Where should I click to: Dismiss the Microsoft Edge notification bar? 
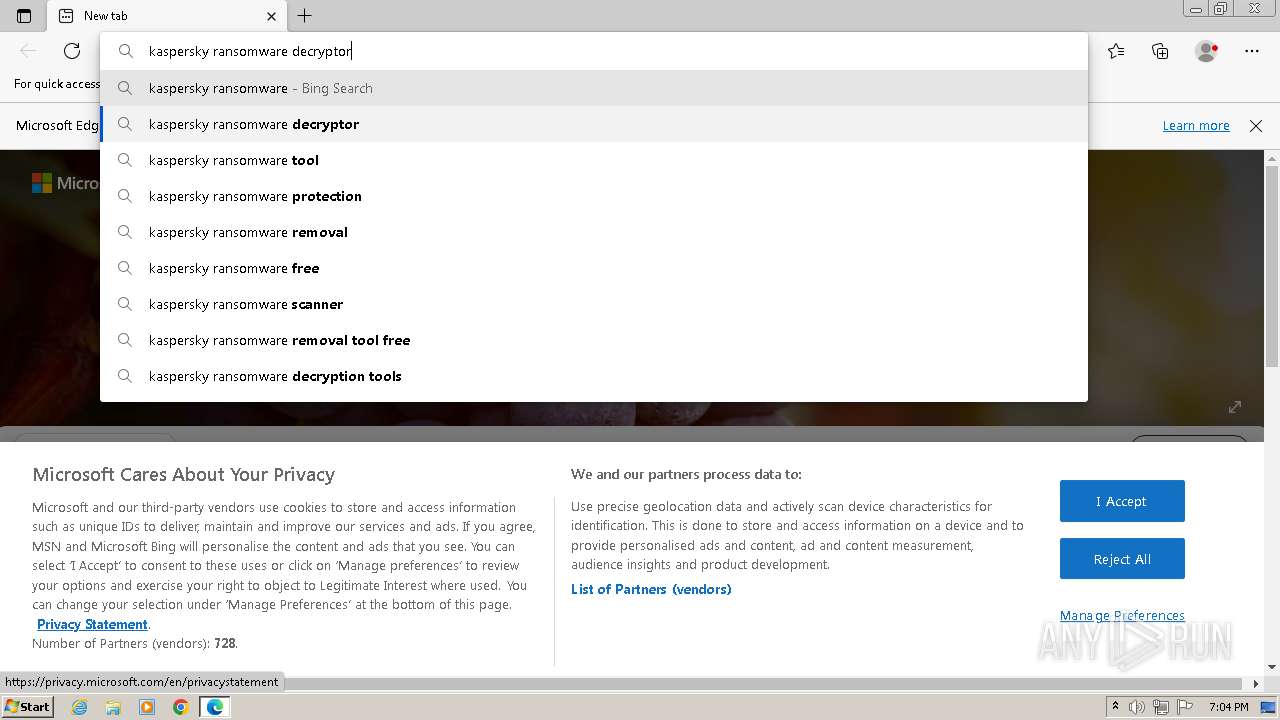[1256, 125]
